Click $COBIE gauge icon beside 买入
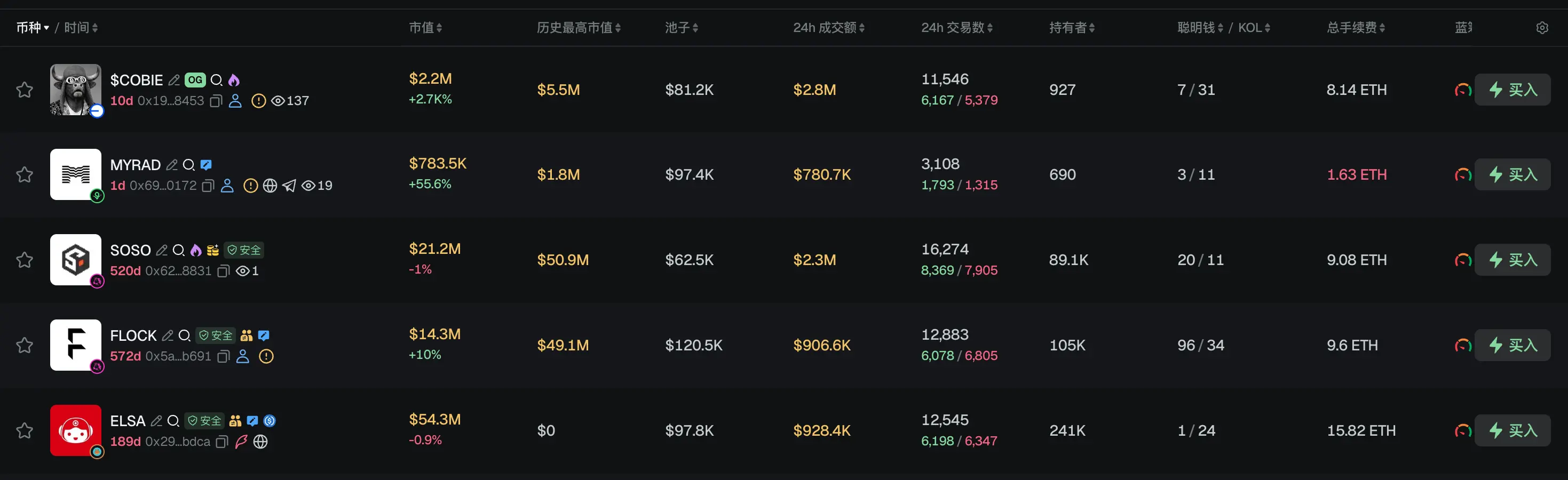This screenshot has height=480, width=1568. 1463,90
